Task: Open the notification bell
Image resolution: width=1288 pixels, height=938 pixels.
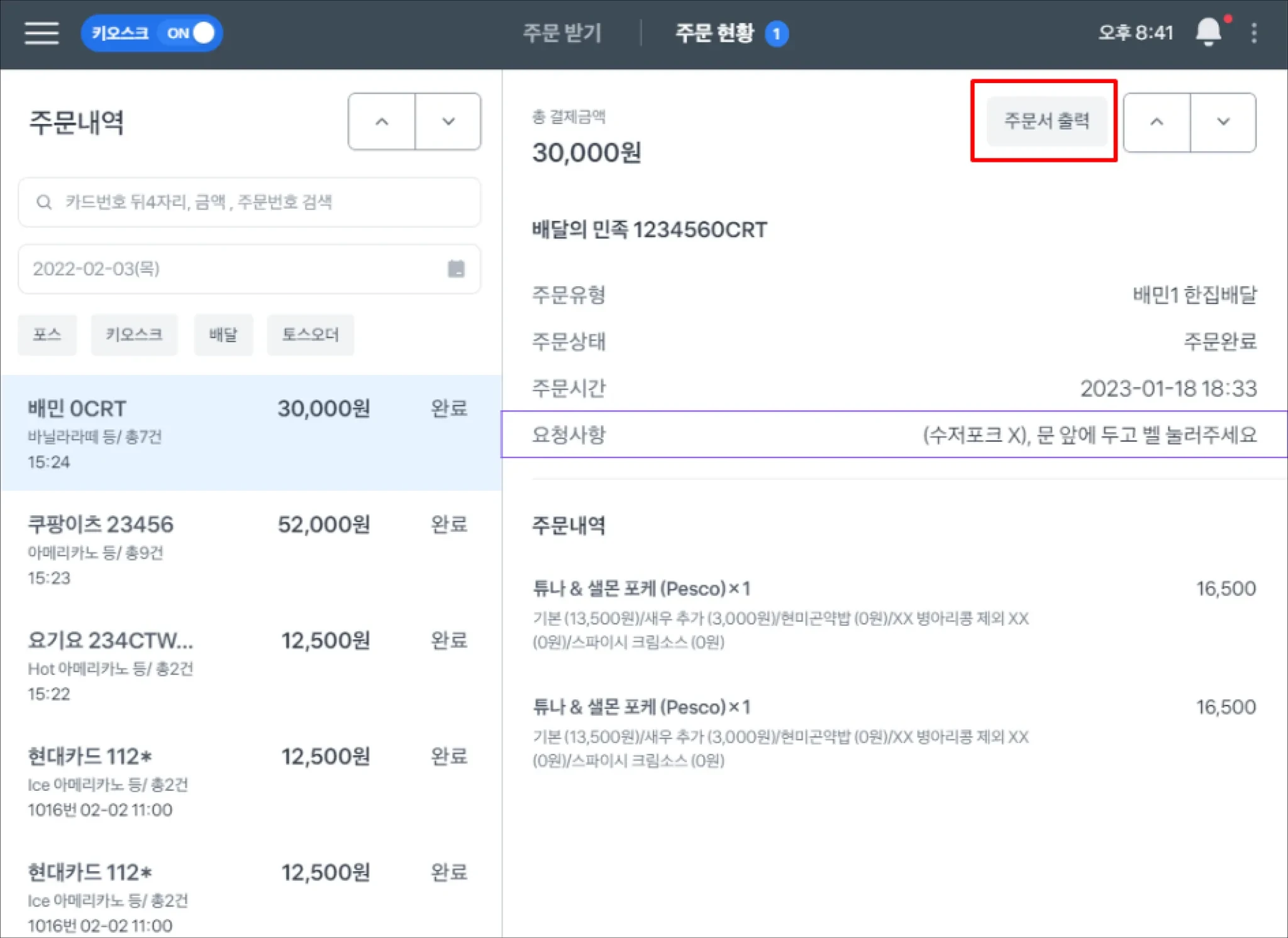Action: click(1207, 32)
